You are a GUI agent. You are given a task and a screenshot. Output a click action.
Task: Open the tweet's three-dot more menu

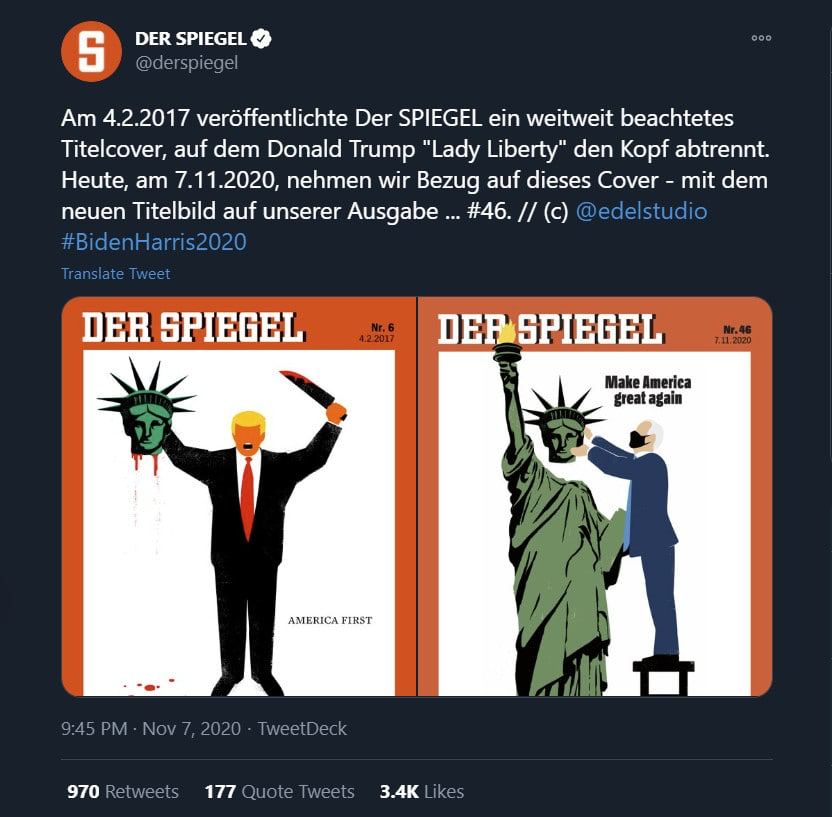tap(761, 38)
